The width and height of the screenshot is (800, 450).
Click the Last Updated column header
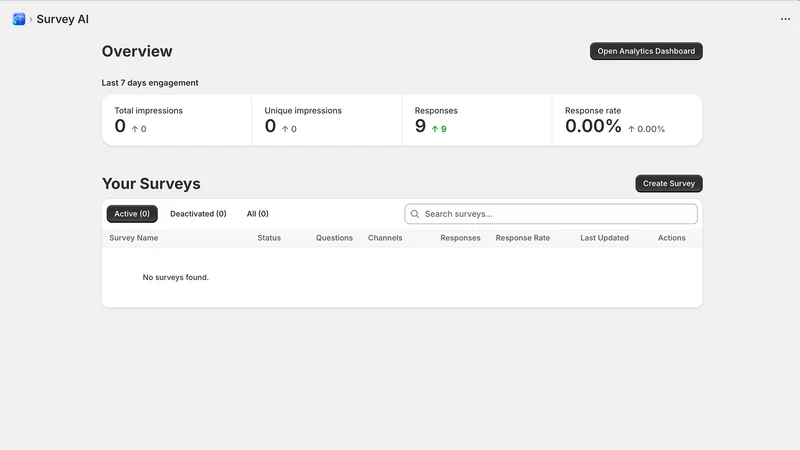(x=604, y=238)
